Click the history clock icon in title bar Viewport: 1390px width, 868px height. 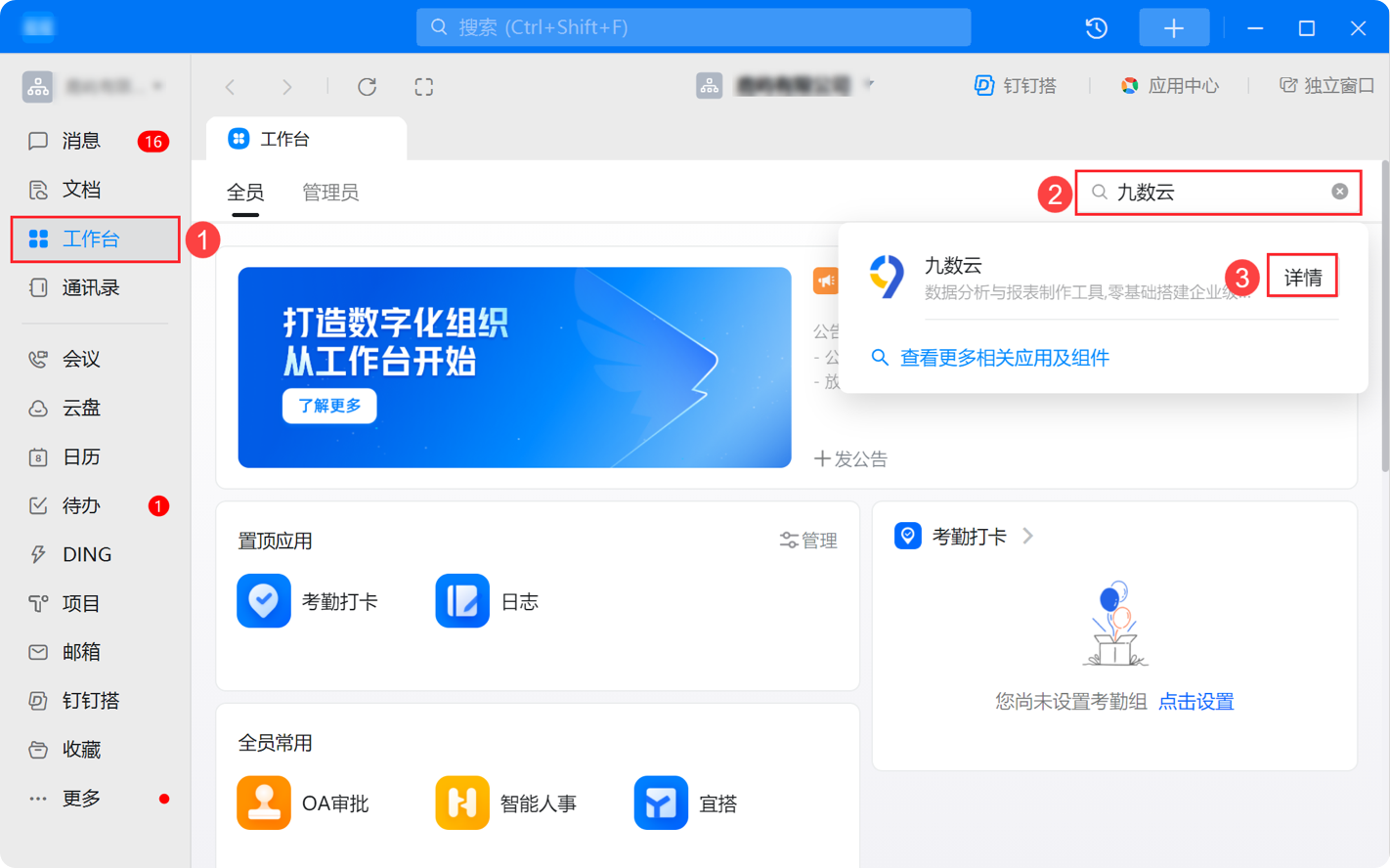click(x=1097, y=27)
